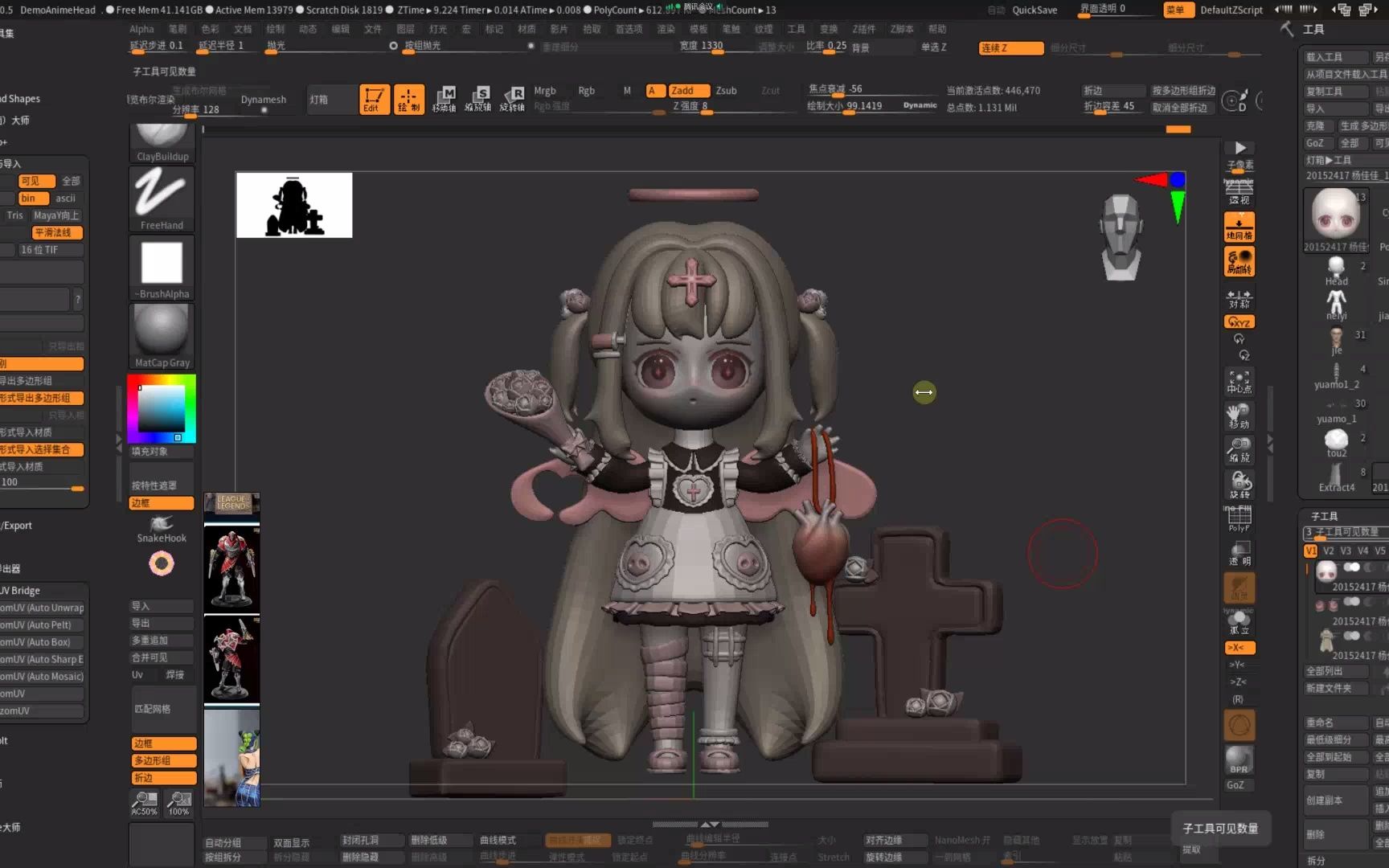The width and height of the screenshot is (1389, 868).
Task: Toggle local rotation (局部转) icon
Action: 1239,261
